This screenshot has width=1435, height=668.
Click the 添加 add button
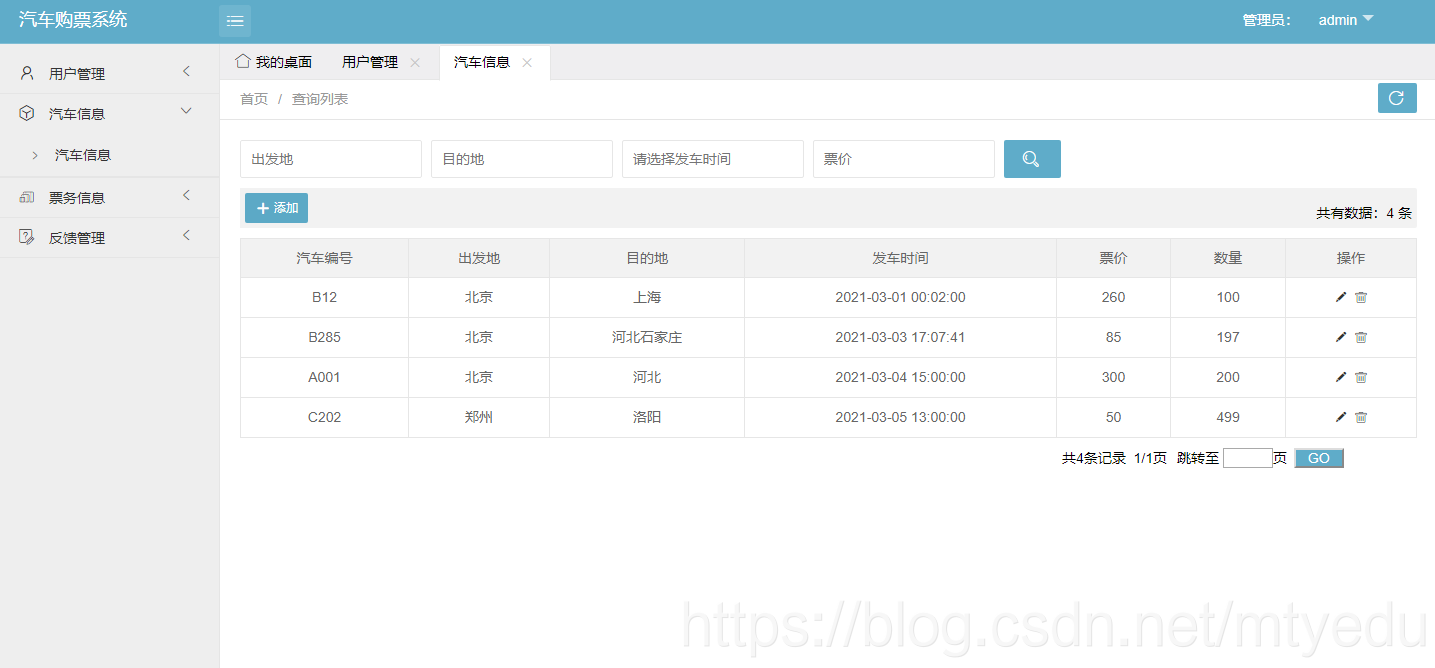(276, 208)
